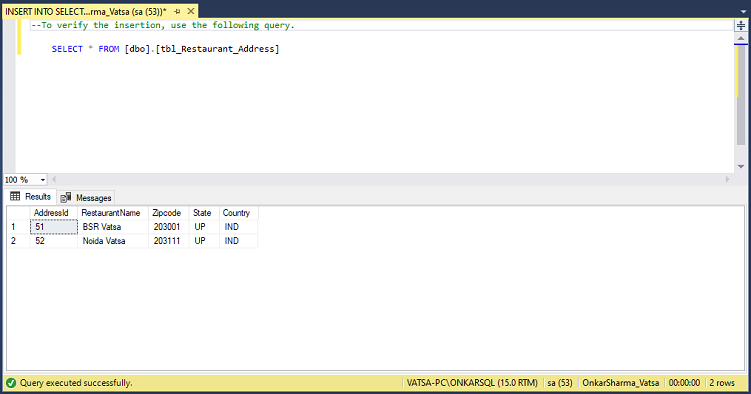751x394 pixels.
Task: Open the active files dropdown arrow
Action: tap(743, 12)
